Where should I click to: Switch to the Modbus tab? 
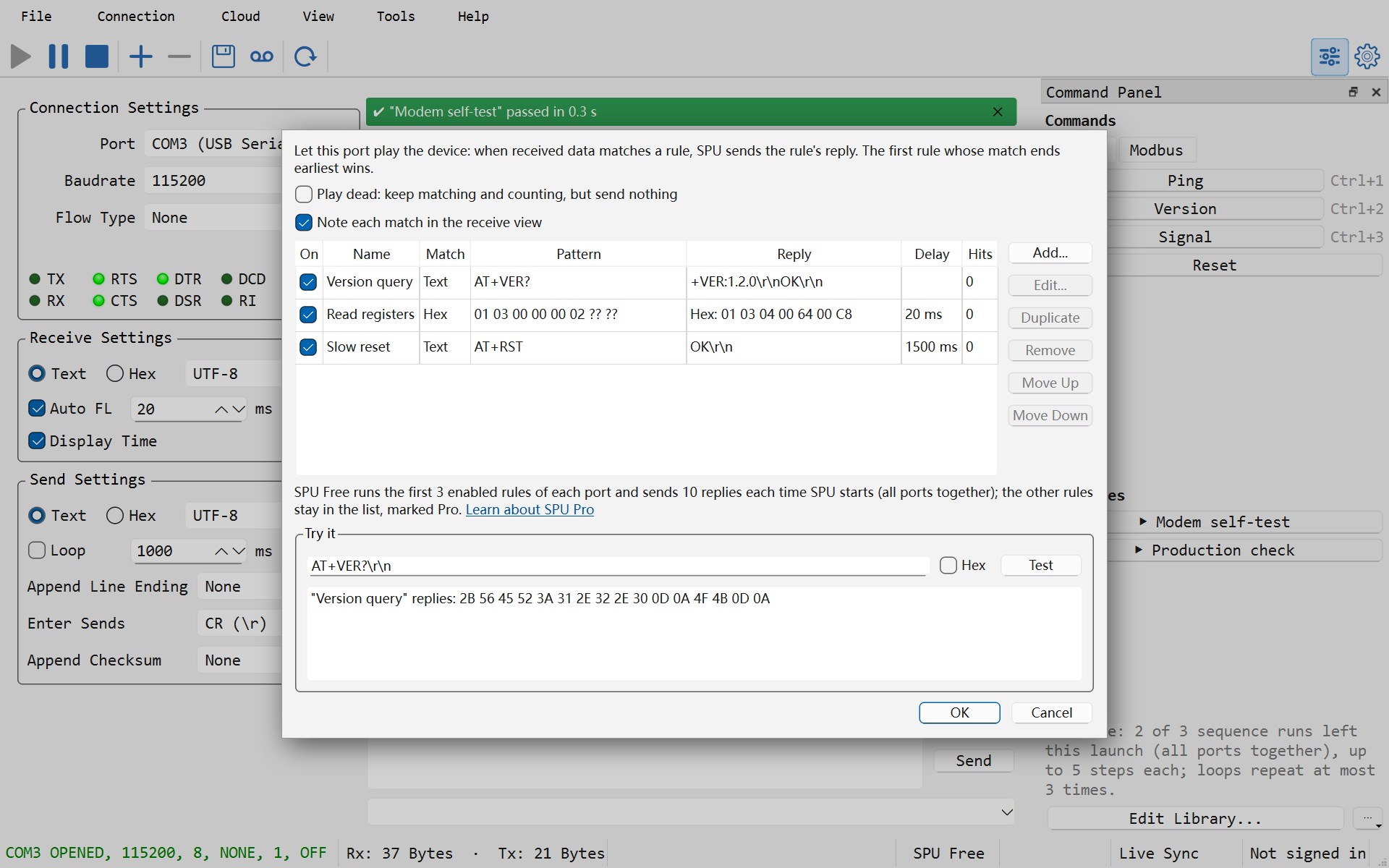[1156, 150]
